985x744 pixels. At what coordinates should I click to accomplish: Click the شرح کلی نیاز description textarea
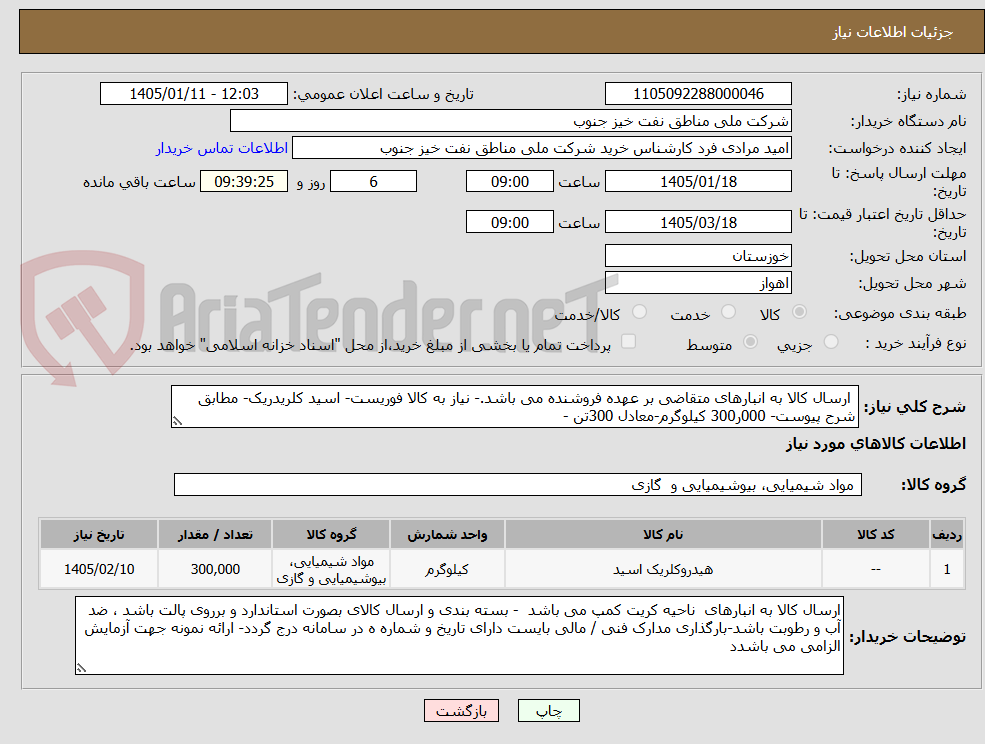pyautogui.click(x=514, y=407)
